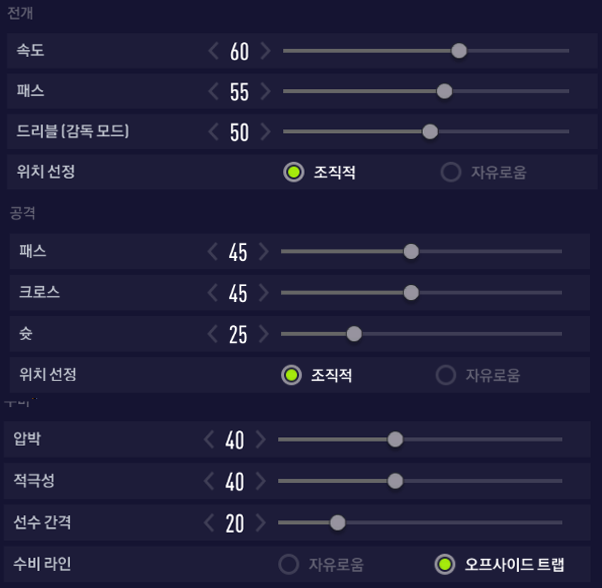Select 조직적 for 공격 위치 선정

[291, 376]
